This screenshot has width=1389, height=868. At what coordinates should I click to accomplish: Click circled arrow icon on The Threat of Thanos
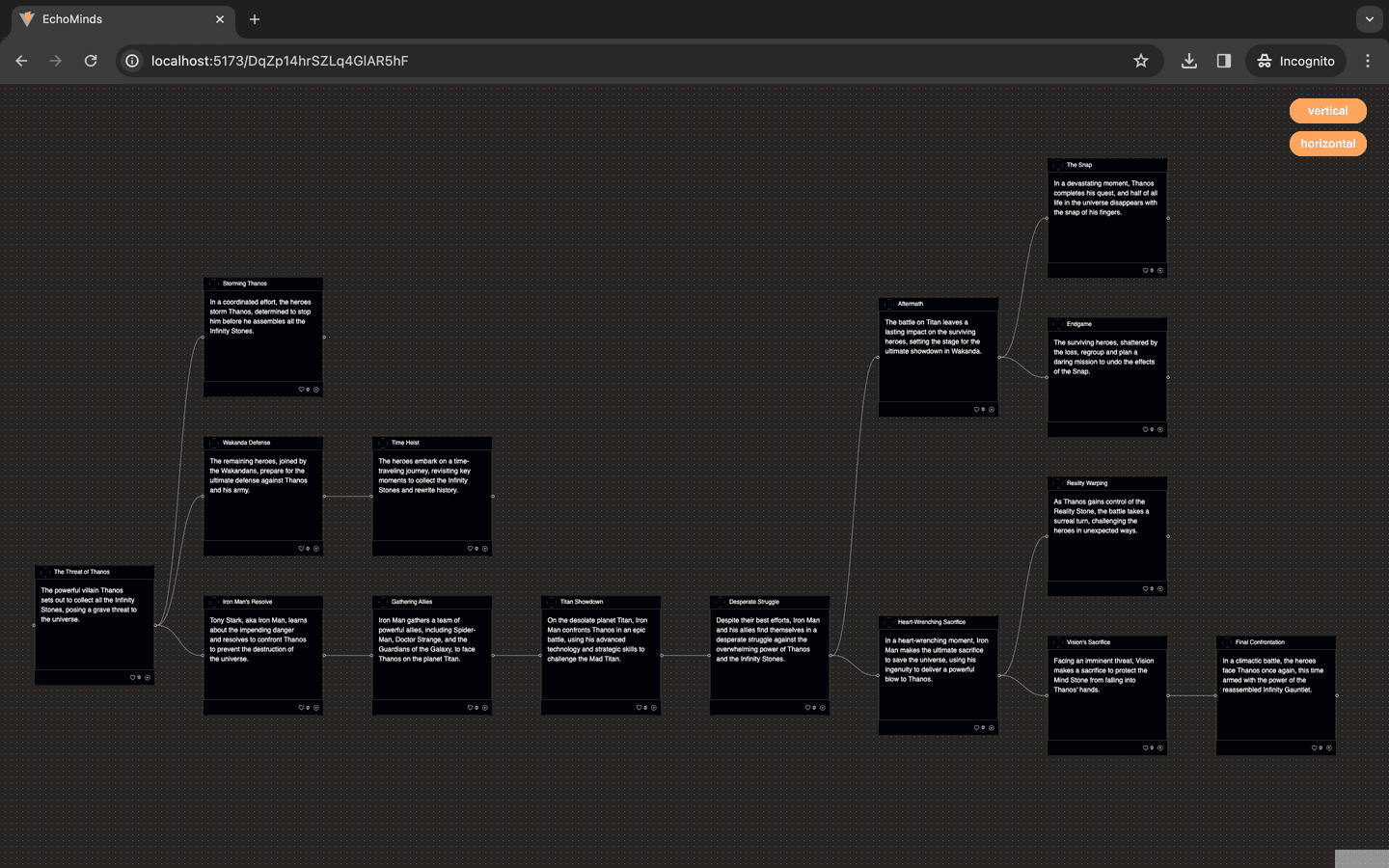148,678
